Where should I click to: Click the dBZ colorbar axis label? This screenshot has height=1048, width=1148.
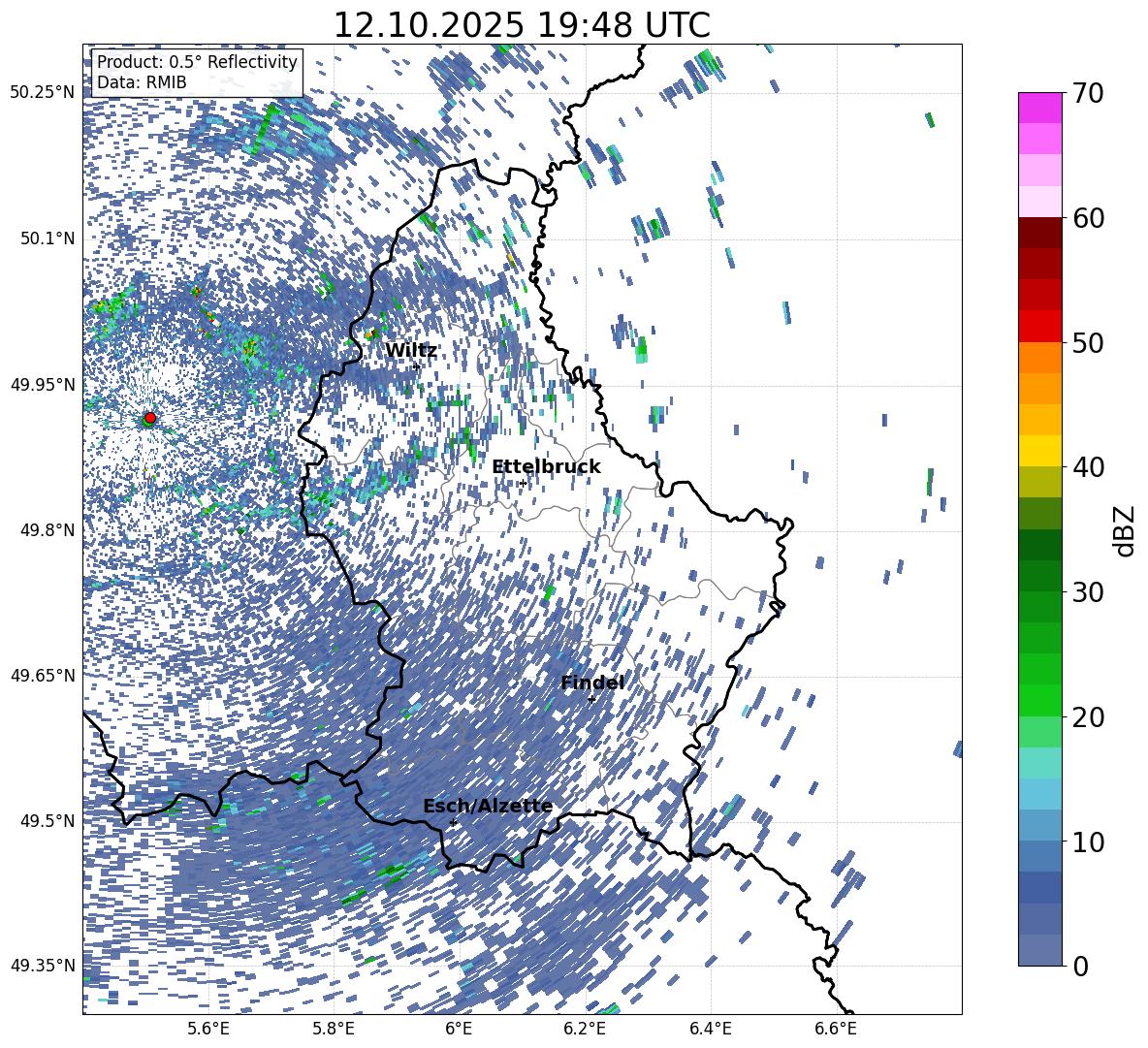point(1126,530)
